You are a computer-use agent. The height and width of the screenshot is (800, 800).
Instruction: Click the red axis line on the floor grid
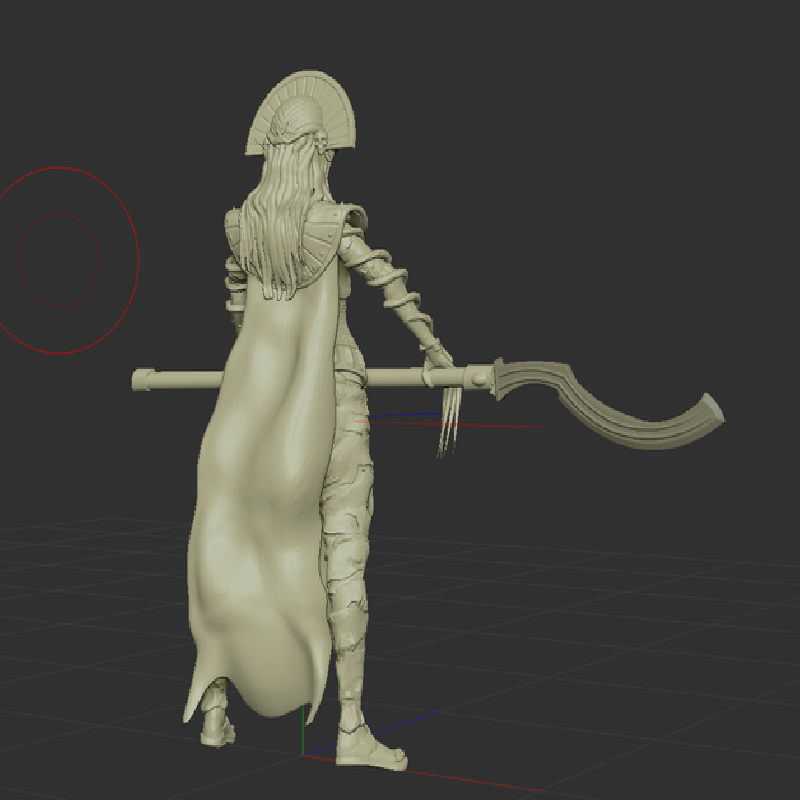click(423, 773)
